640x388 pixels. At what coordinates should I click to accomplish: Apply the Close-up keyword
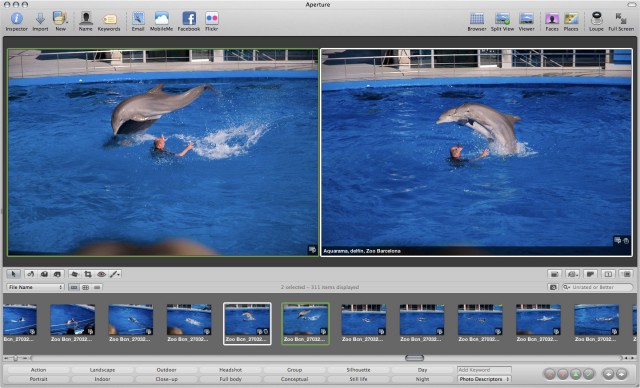(167, 379)
